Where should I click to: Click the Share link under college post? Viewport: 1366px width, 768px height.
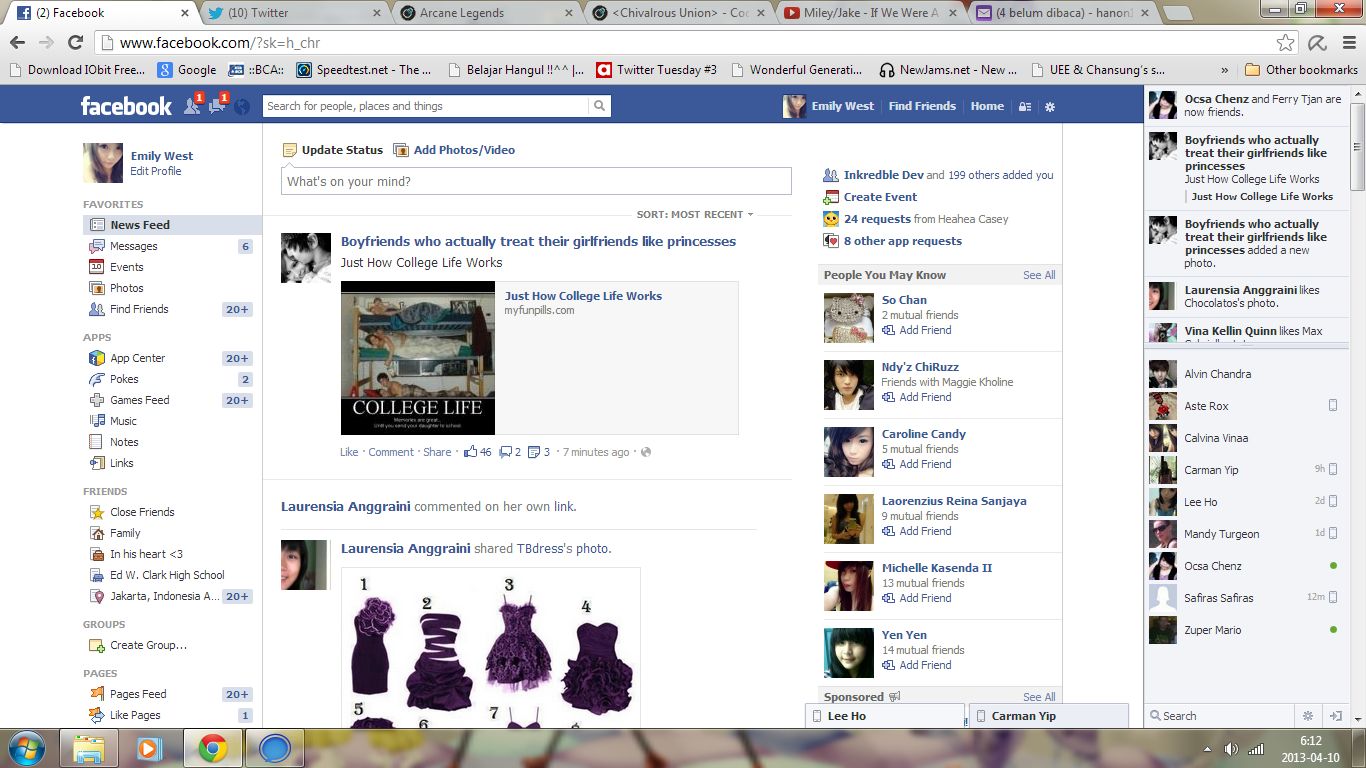tap(437, 452)
